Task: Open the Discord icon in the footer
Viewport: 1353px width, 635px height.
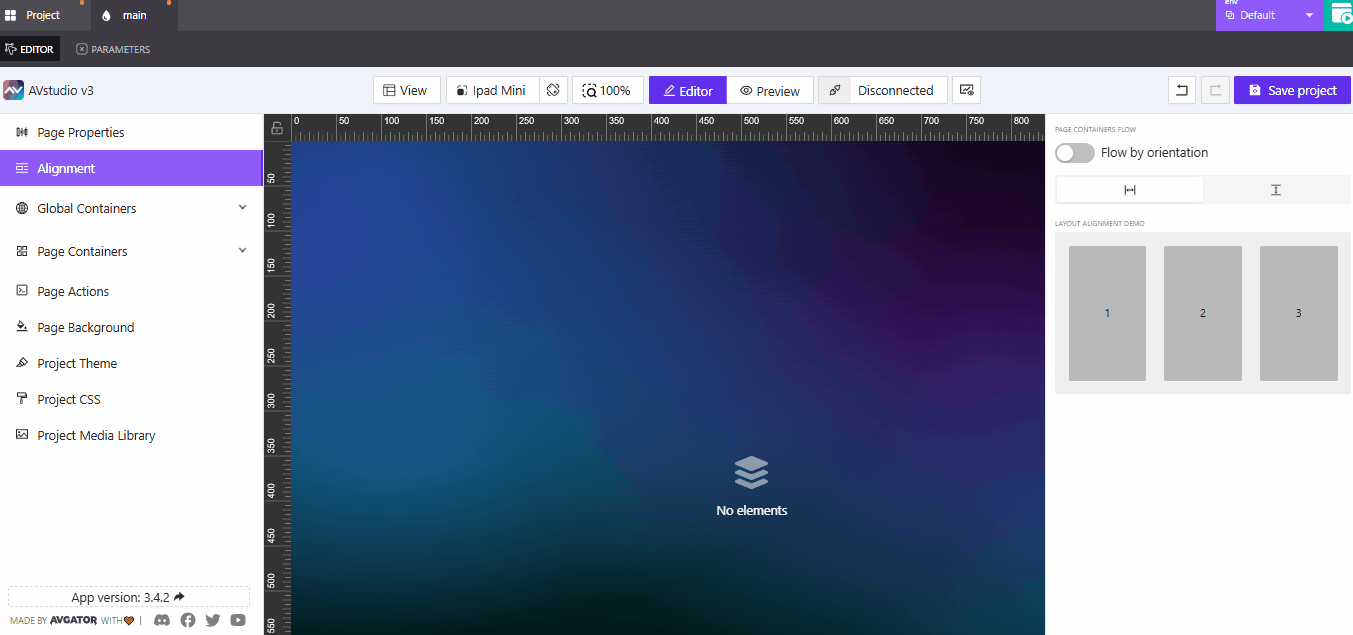Action: pyautogui.click(x=162, y=620)
